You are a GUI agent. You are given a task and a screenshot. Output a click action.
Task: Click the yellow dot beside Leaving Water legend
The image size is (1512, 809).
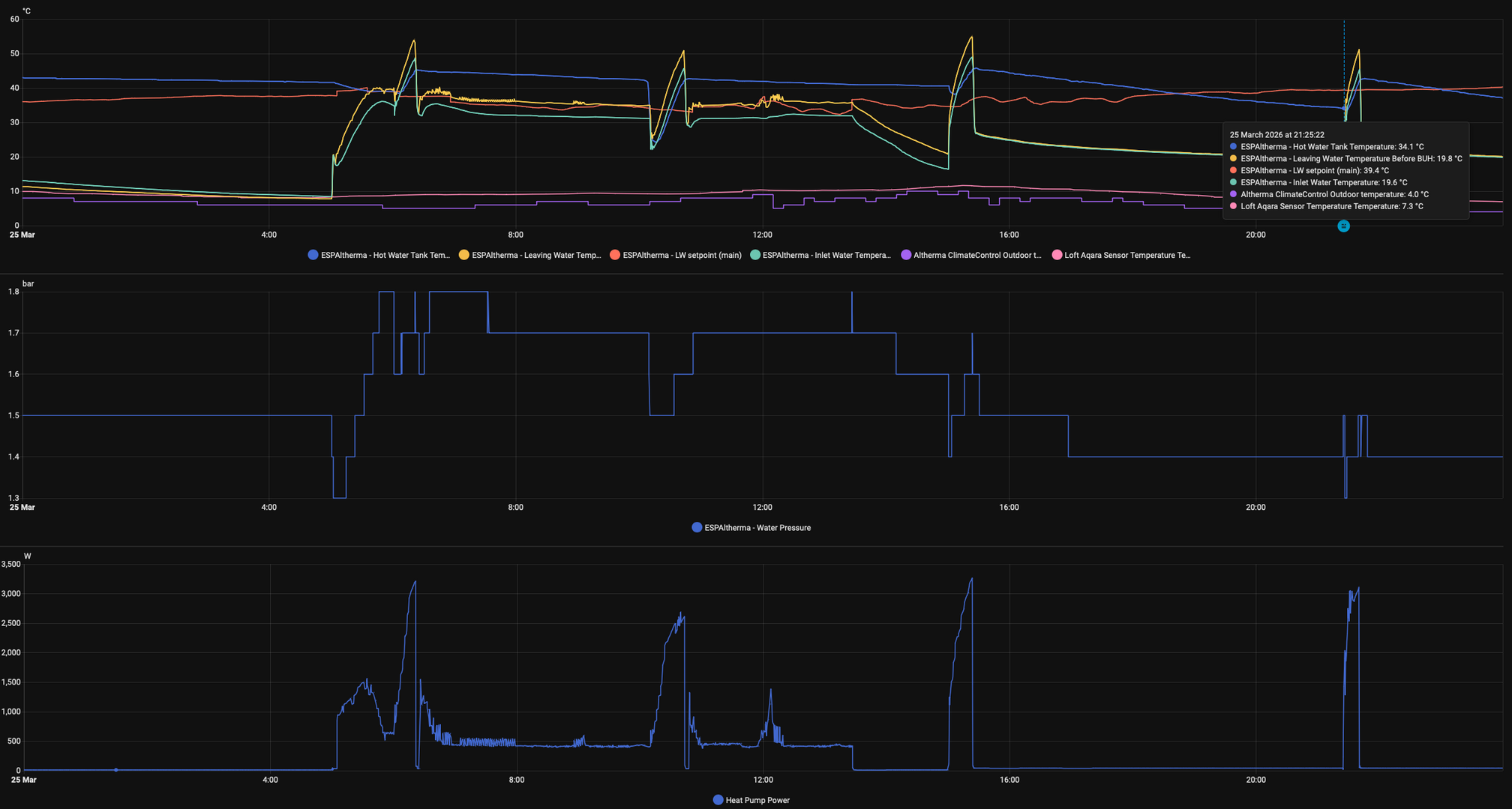pos(464,255)
